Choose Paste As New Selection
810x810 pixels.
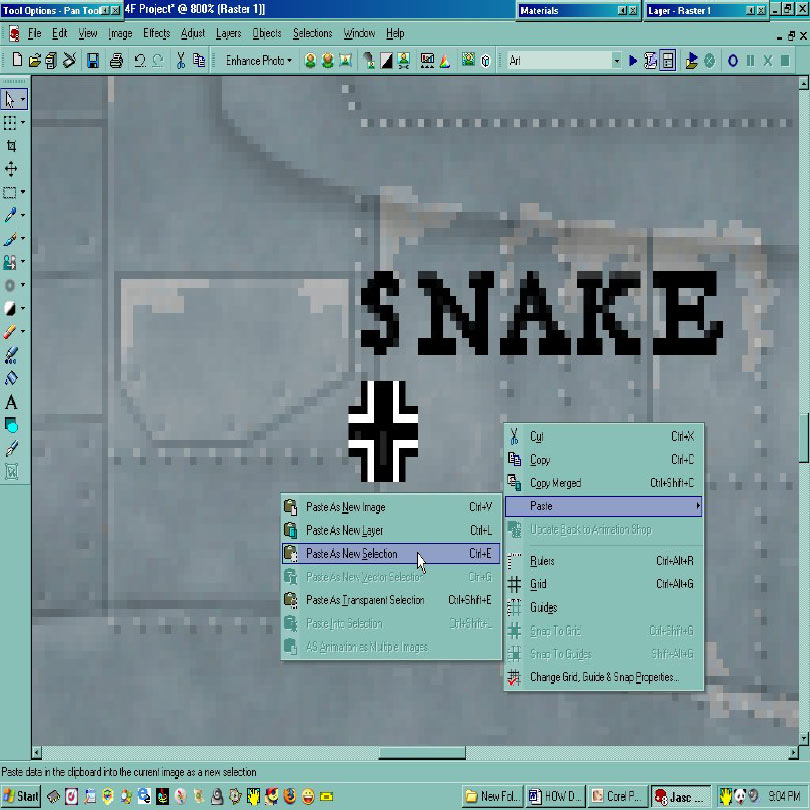point(391,554)
